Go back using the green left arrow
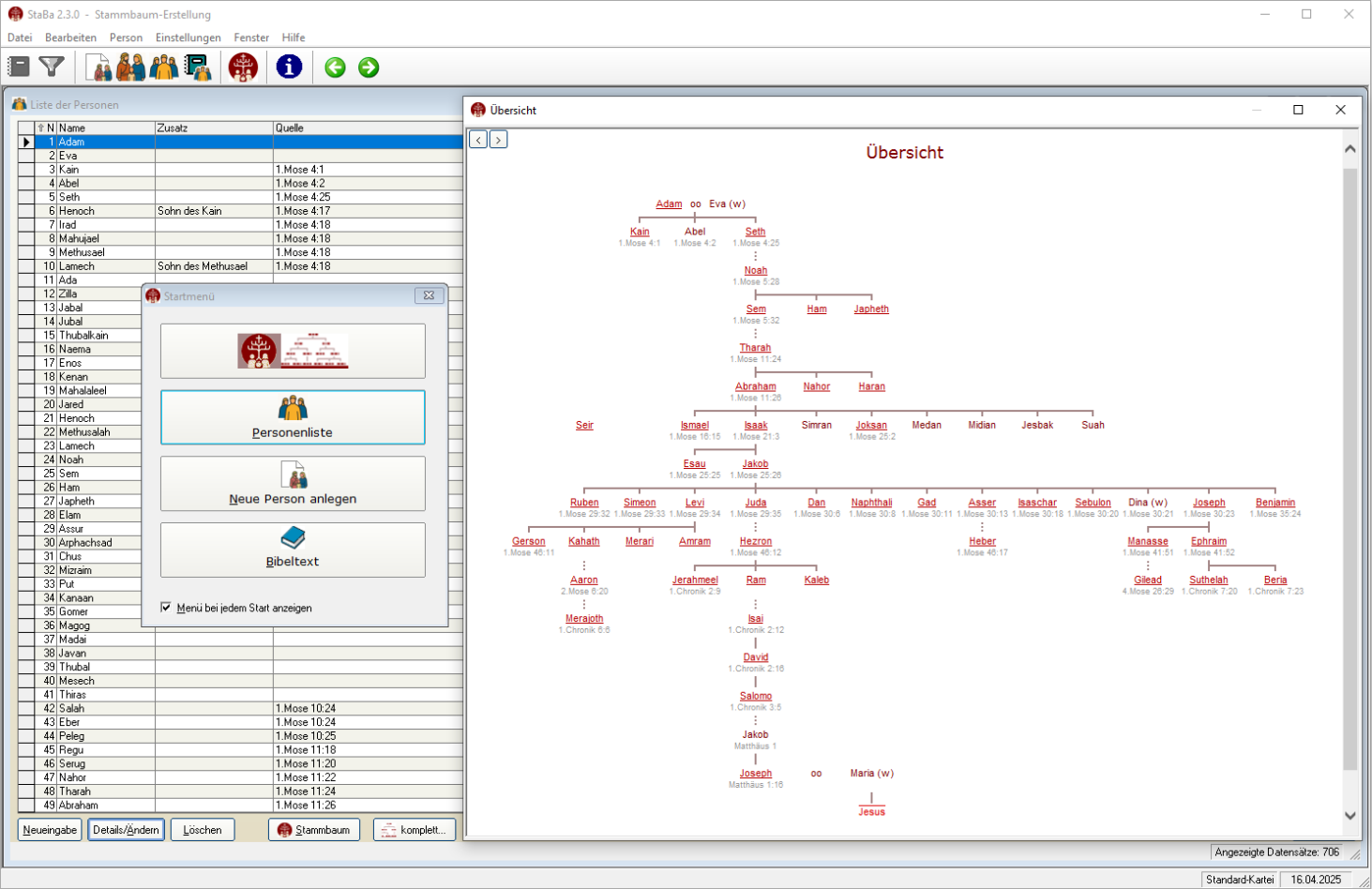Image resolution: width=1372 pixels, height=889 pixels. pos(334,67)
